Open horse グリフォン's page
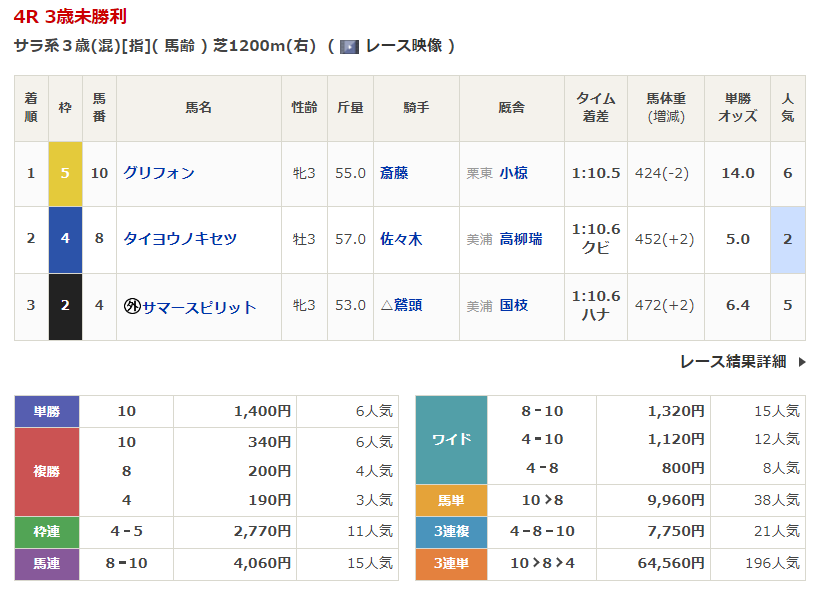Image resolution: width=821 pixels, height=590 pixels. pyautogui.click(x=159, y=173)
